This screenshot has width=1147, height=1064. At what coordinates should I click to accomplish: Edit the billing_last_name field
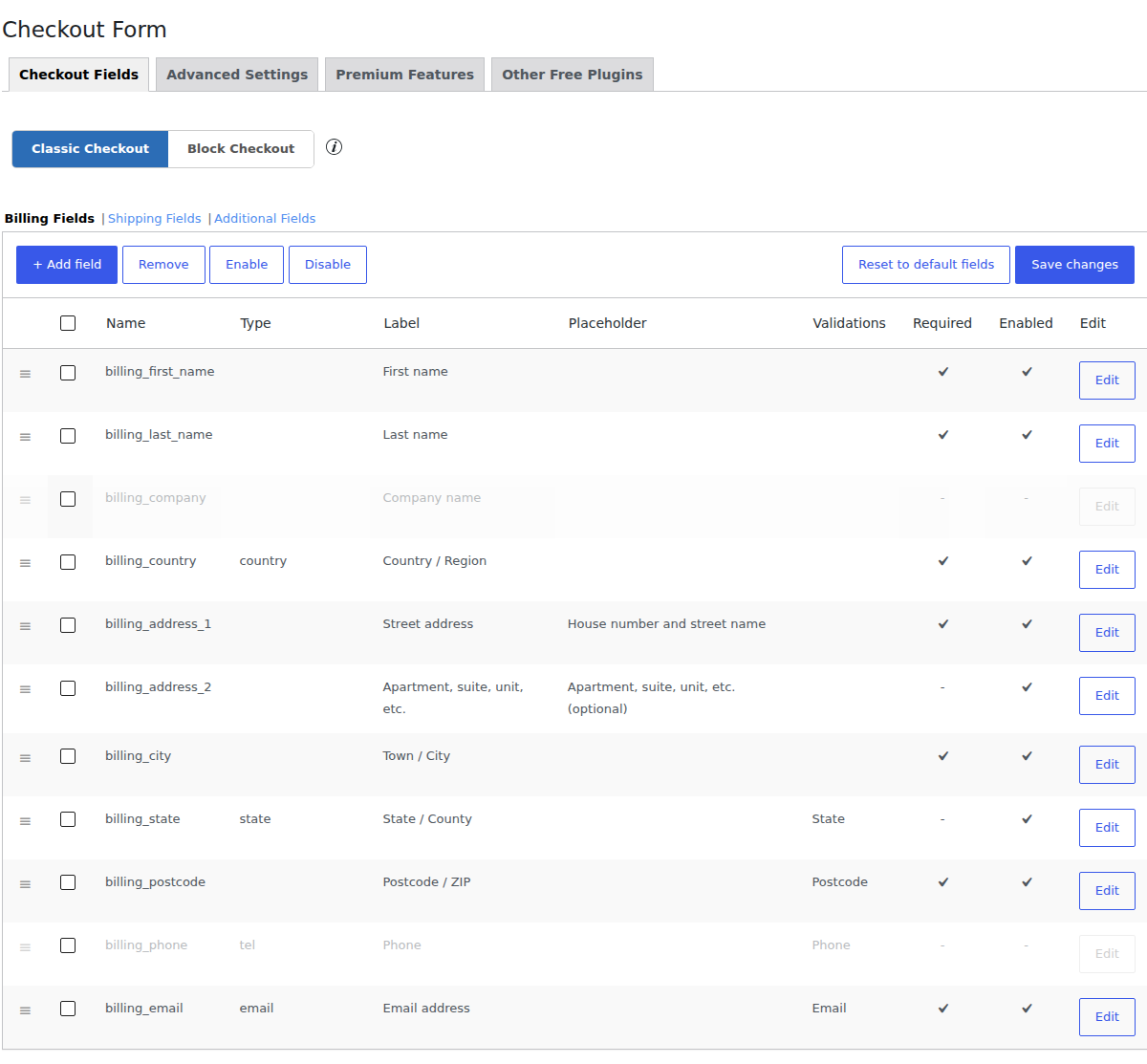[1107, 444]
